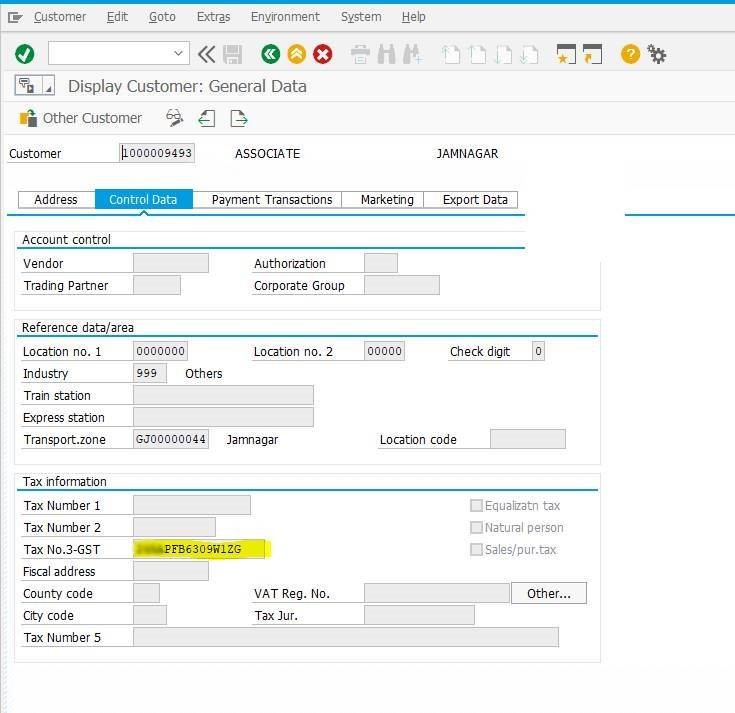Click the previous tab page icon
This screenshot has height=713, width=735.
point(207,118)
